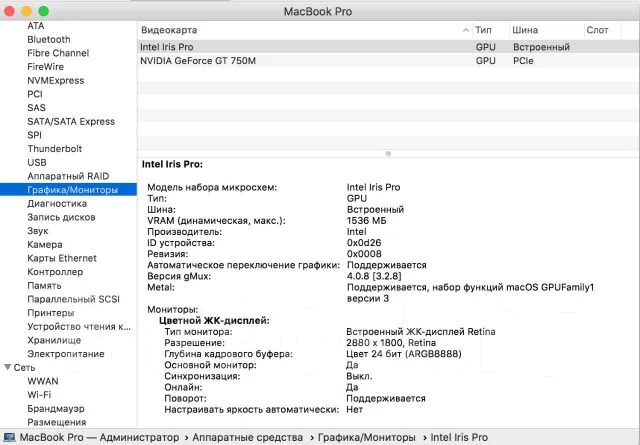Click the 1536 МБ VRAM value
This screenshot has height=445, width=640.
[367, 221]
